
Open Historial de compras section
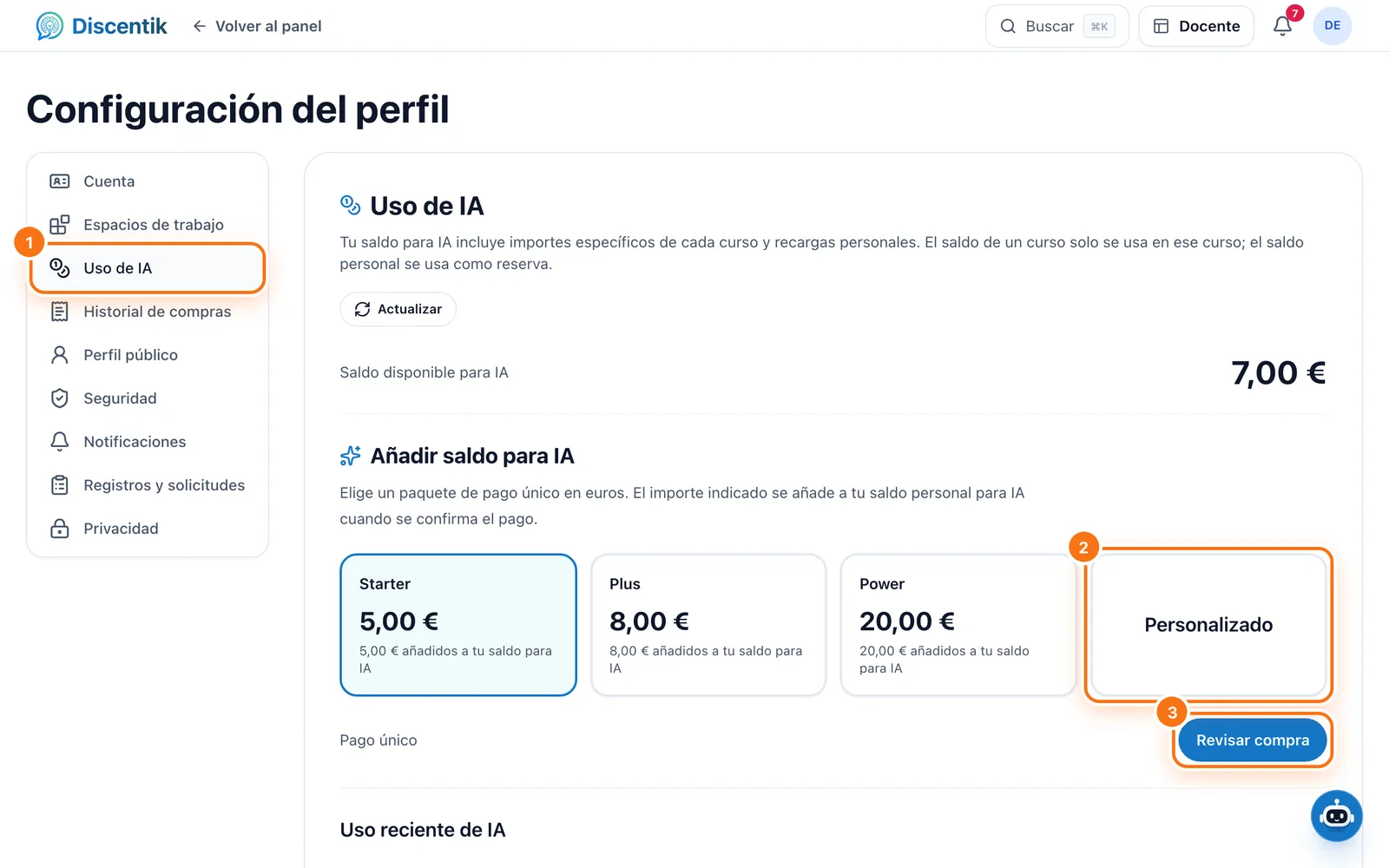[157, 312]
